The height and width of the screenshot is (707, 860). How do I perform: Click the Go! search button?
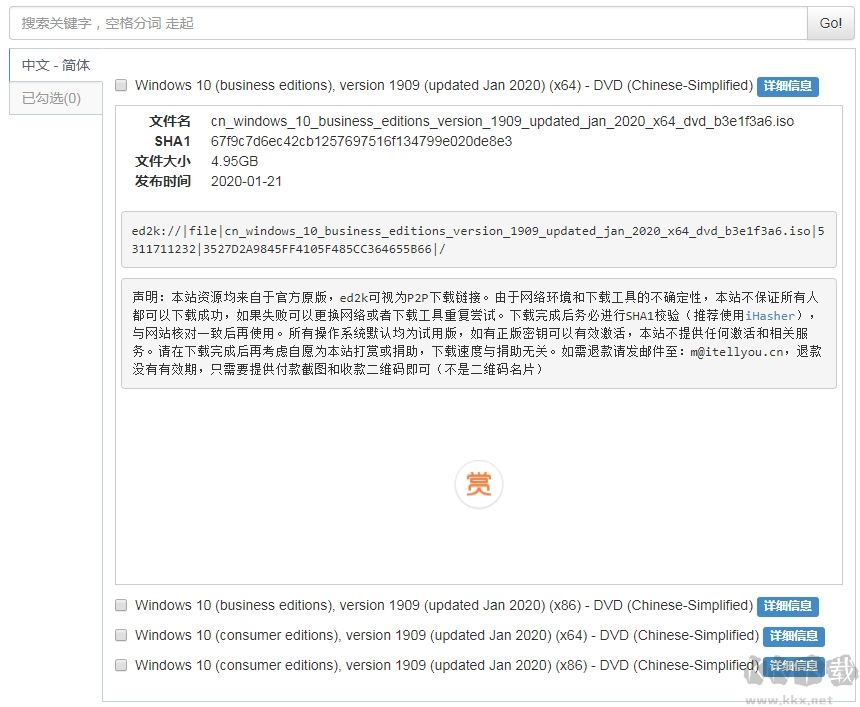[x=830, y=23]
